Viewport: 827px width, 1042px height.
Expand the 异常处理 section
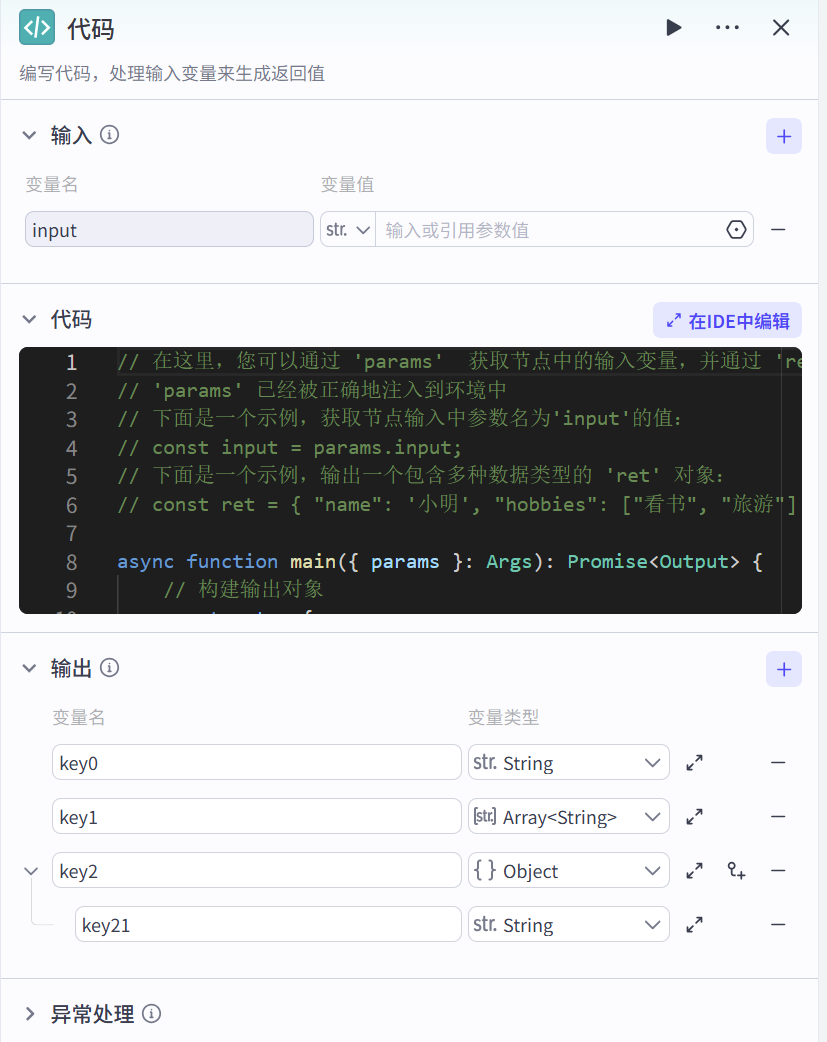click(x=29, y=1014)
